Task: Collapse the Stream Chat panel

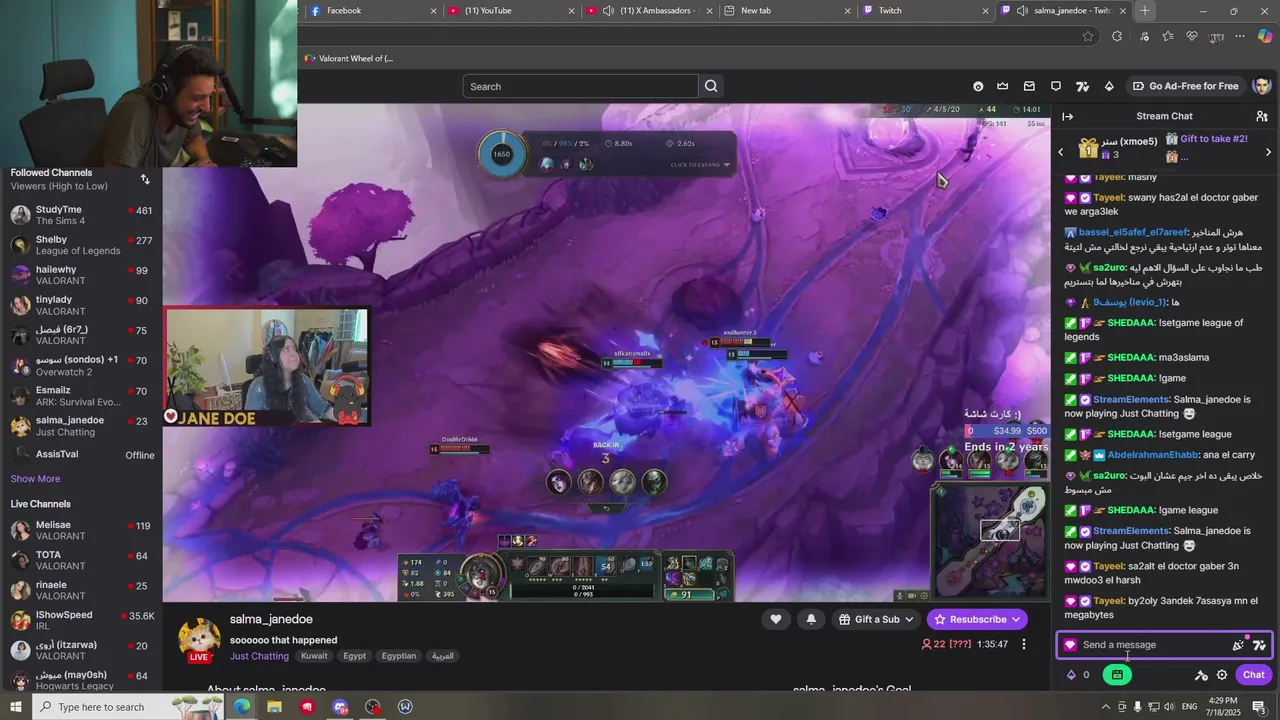Action: pyautogui.click(x=1068, y=117)
